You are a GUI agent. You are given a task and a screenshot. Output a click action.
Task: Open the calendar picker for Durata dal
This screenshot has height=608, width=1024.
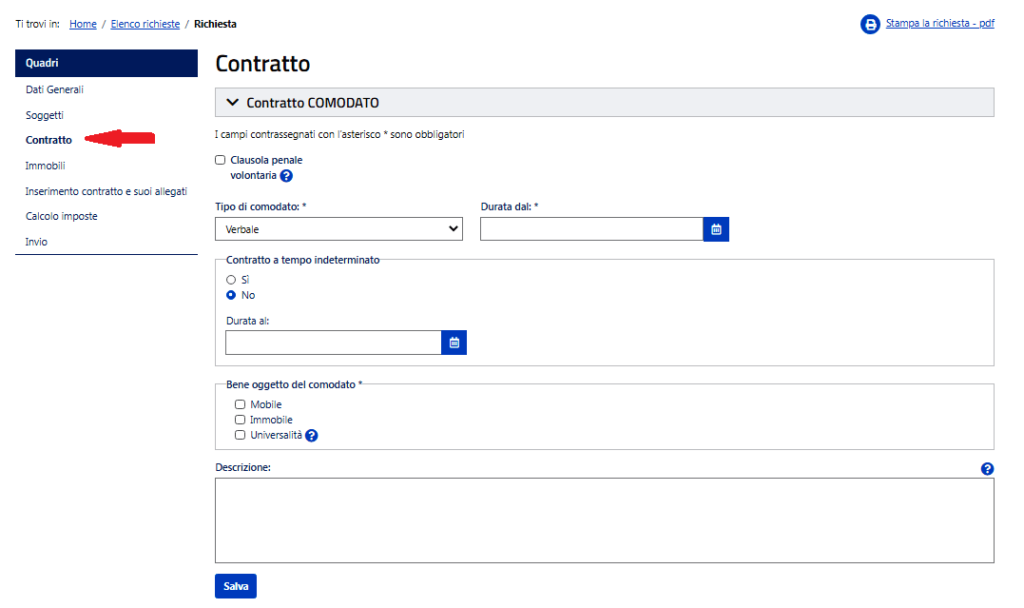(x=716, y=229)
